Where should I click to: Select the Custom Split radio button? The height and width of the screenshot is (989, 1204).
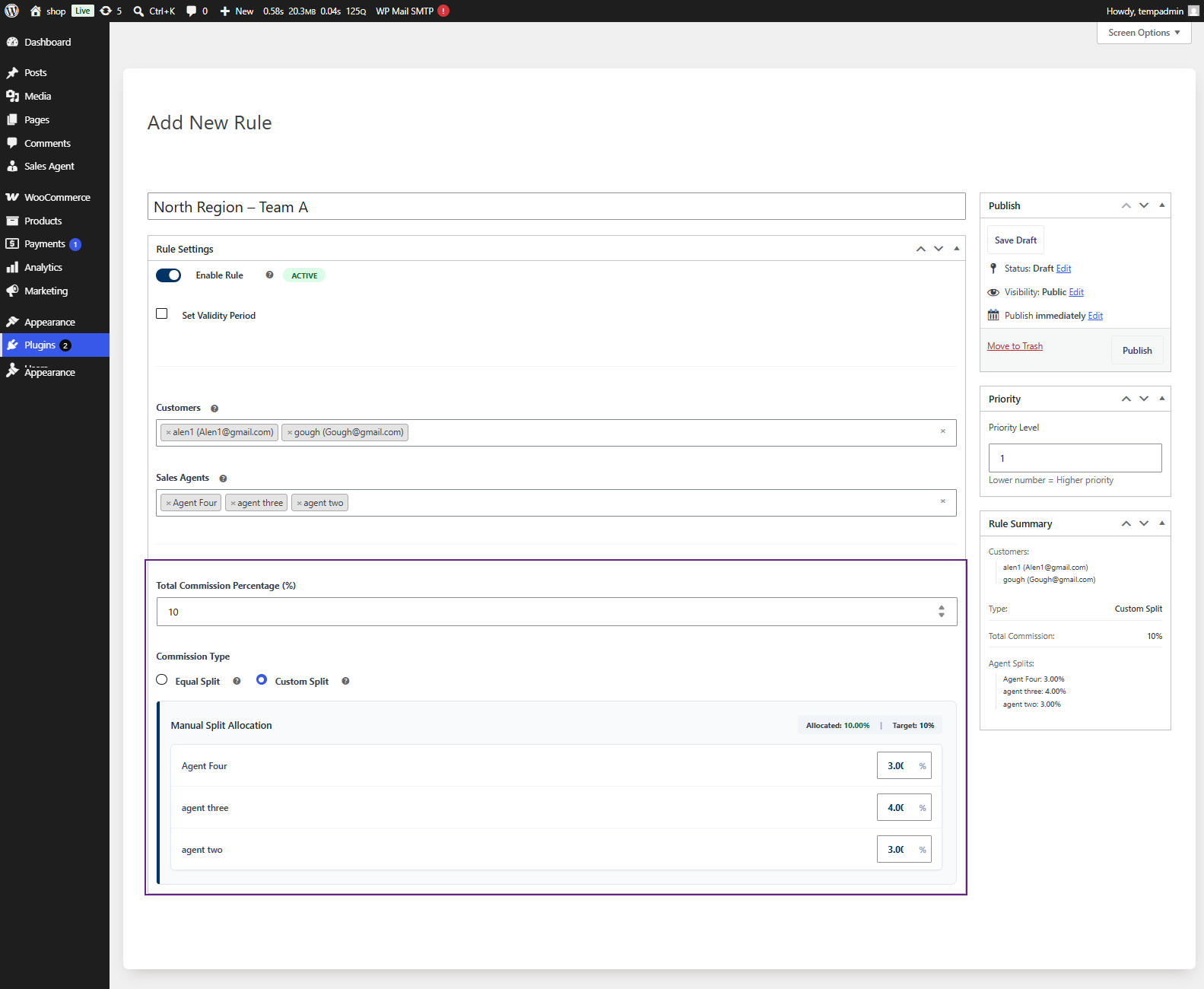(x=262, y=679)
